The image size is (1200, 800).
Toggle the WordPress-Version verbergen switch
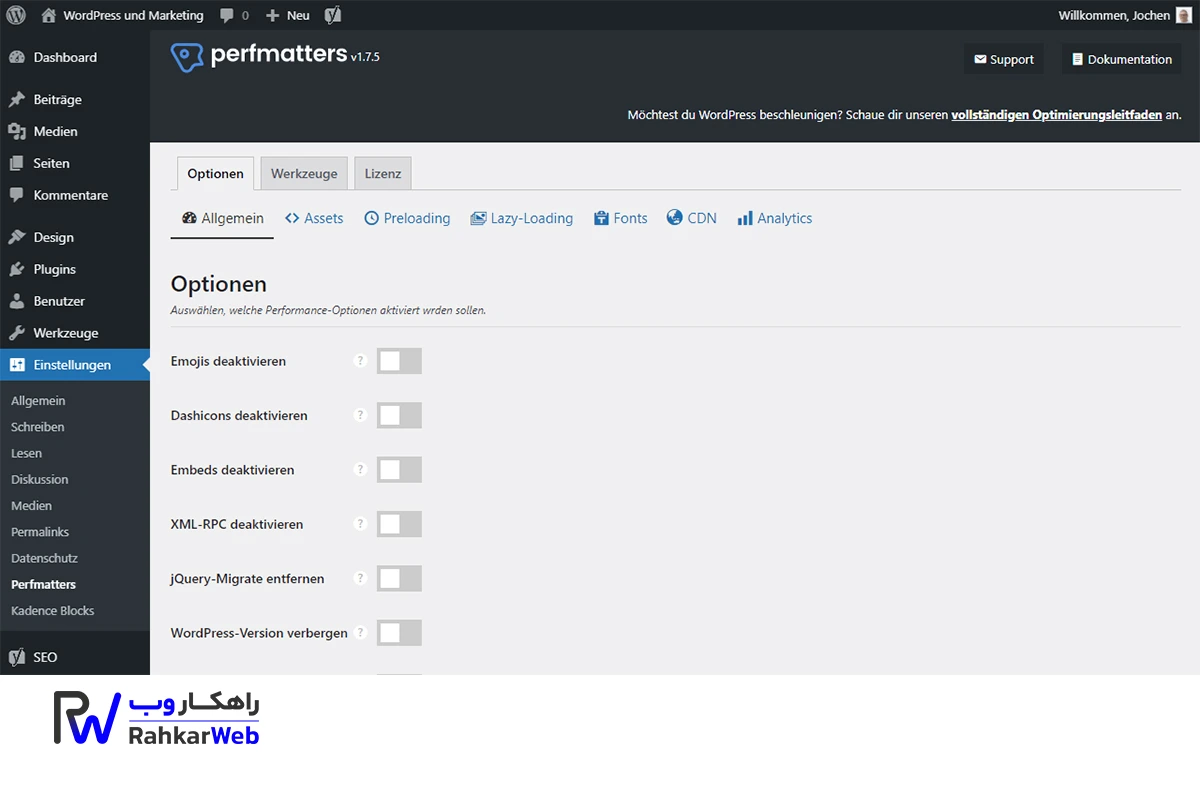(399, 633)
